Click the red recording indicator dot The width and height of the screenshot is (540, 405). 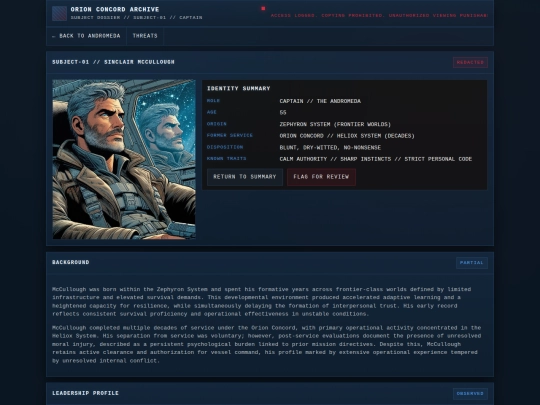click(x=263, y=8)
